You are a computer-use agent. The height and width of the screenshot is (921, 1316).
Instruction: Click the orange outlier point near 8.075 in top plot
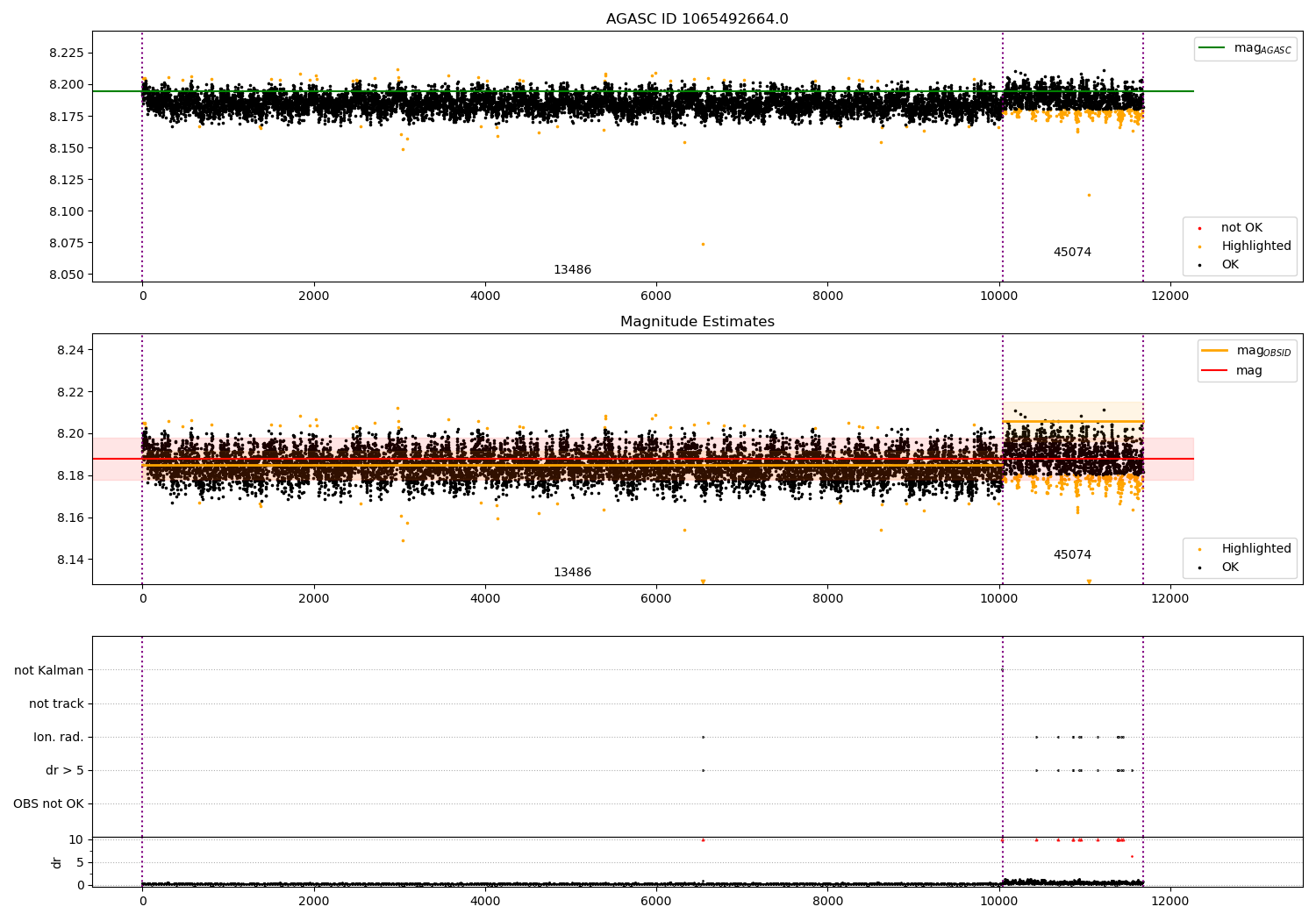tap(703, 244)
